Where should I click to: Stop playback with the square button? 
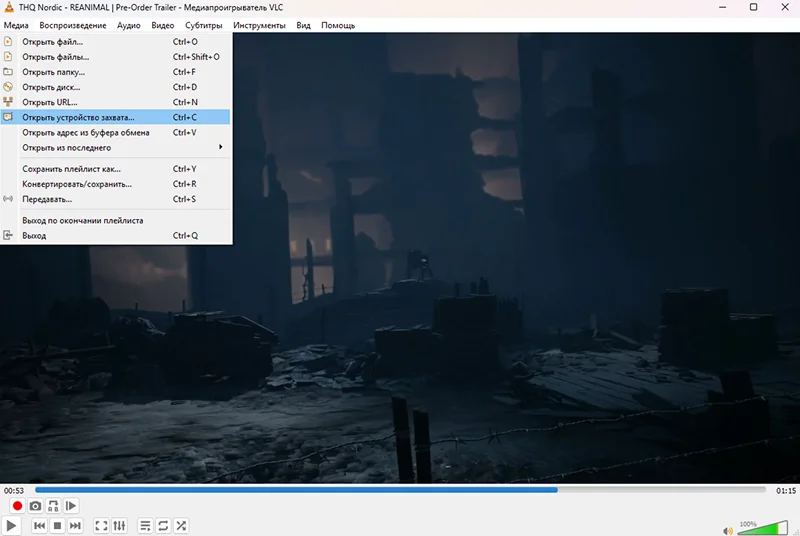coord(57,525)
